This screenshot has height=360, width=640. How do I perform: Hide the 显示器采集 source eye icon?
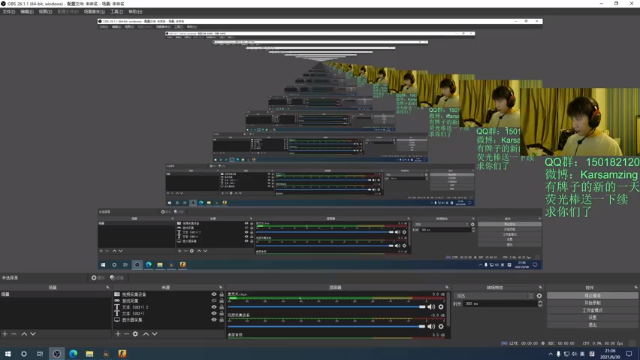214,320
